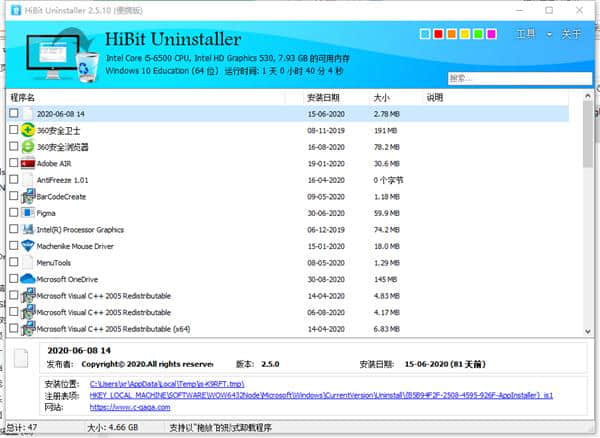Select the Figma checkbox
600x438 pixels.
point(13,212)
